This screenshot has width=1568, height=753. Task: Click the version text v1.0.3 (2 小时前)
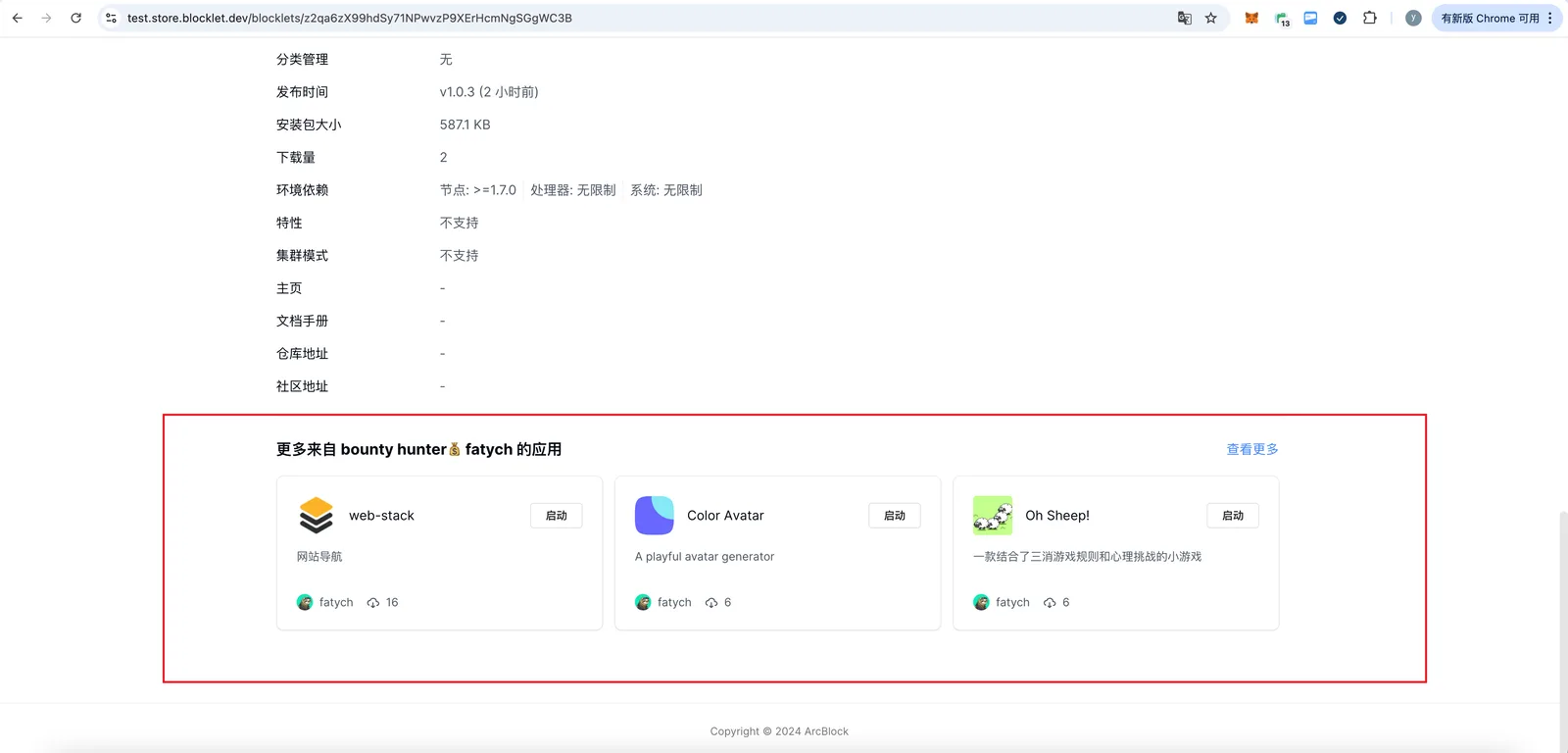(489, 92)
